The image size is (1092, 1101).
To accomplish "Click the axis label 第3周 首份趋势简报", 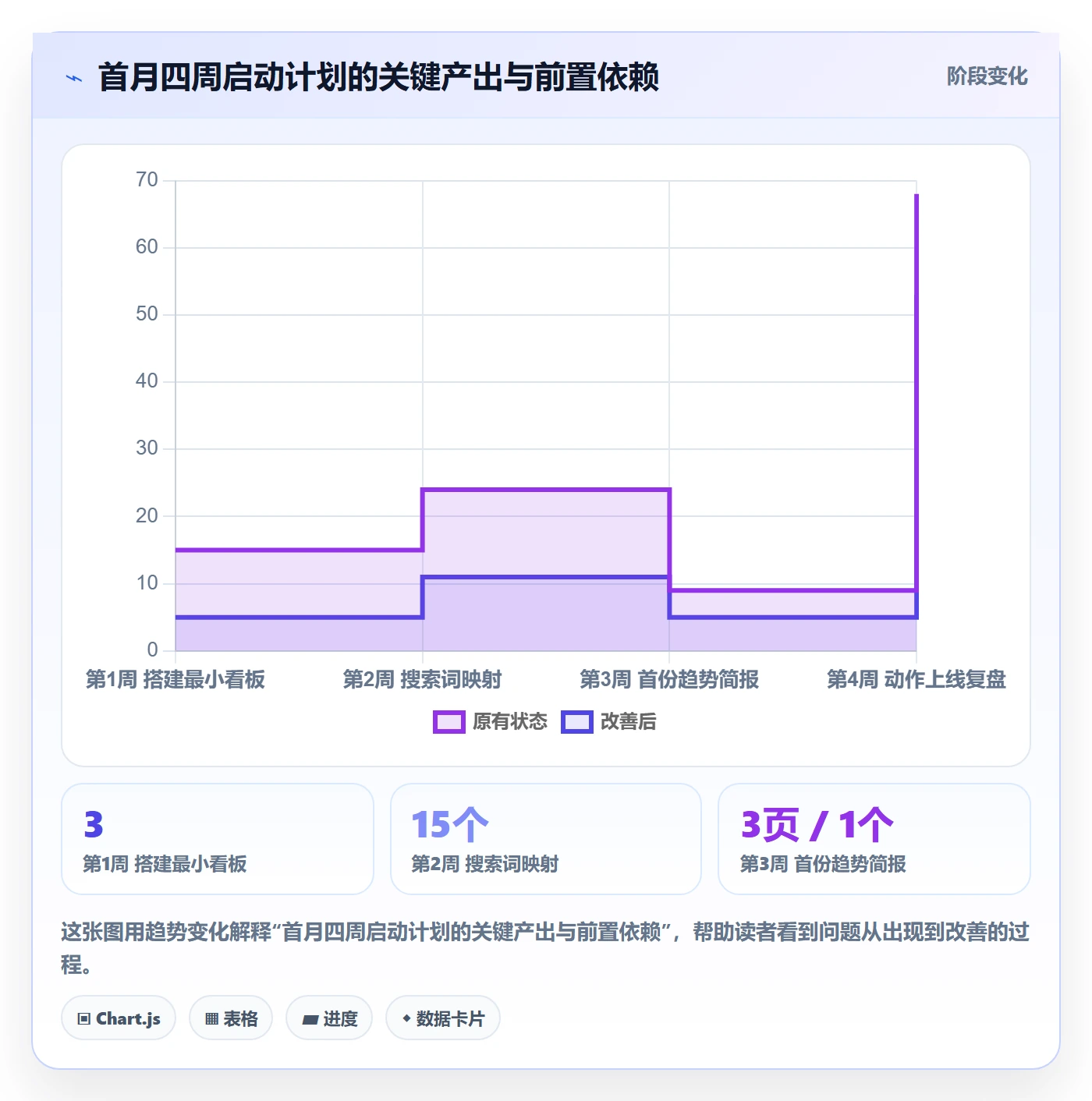I will [x=669, y=680].
